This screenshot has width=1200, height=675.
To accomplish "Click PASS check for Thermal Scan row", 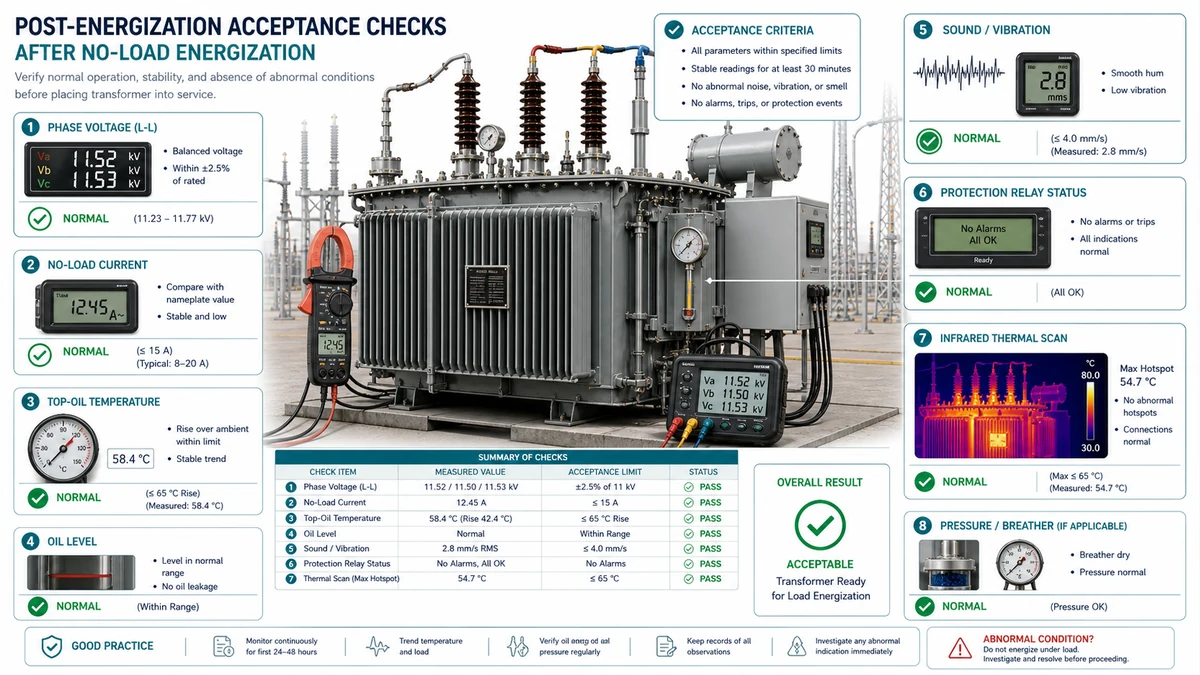I will 688,579.
